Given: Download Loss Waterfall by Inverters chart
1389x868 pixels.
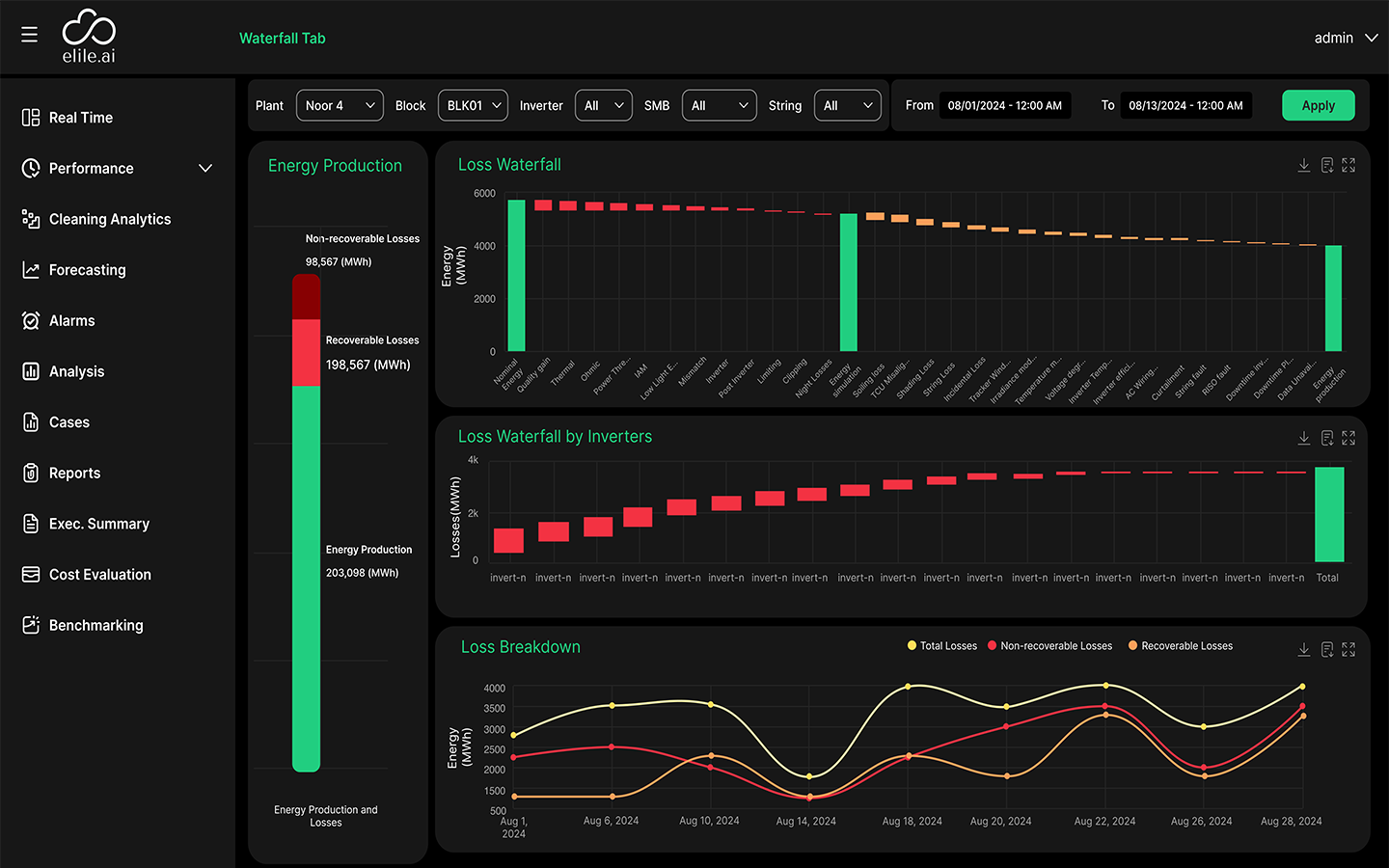Looking at the screenshot, I should click(x=1304, y=438).
